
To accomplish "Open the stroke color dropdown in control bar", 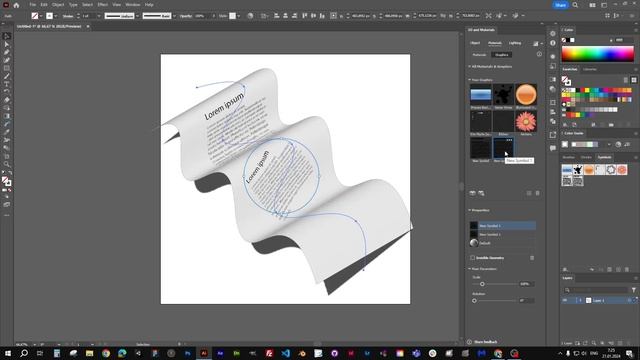I will tap(56, 16).
